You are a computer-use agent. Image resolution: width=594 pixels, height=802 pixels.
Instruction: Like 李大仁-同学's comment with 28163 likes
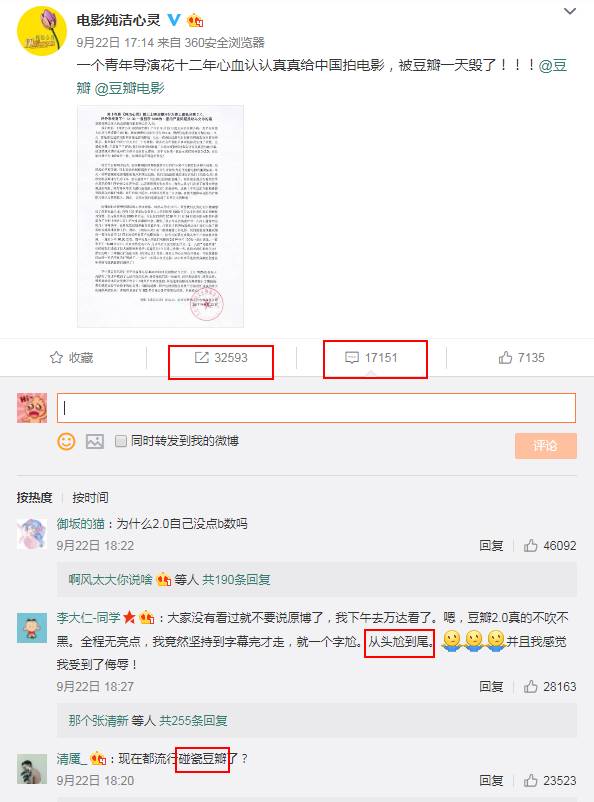[x=531, y=686]
